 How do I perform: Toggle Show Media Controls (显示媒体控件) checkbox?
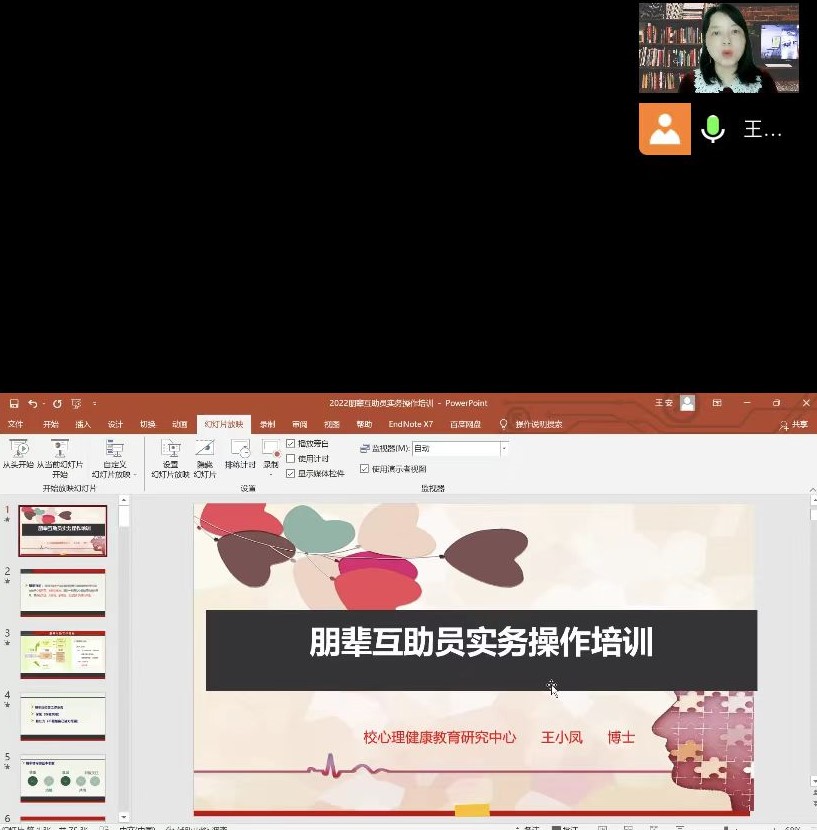(291, 473)
